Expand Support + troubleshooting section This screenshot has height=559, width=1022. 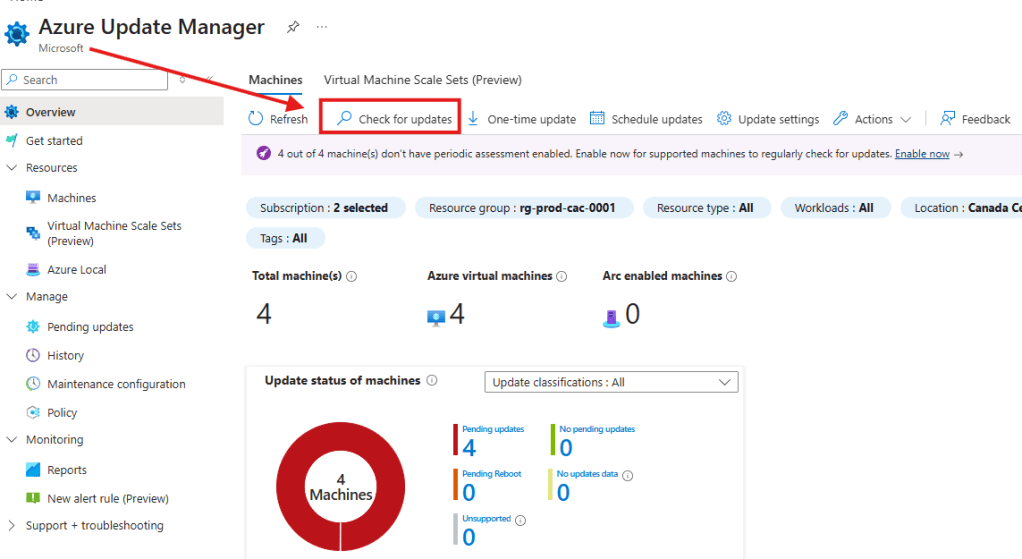pos(12,526)
